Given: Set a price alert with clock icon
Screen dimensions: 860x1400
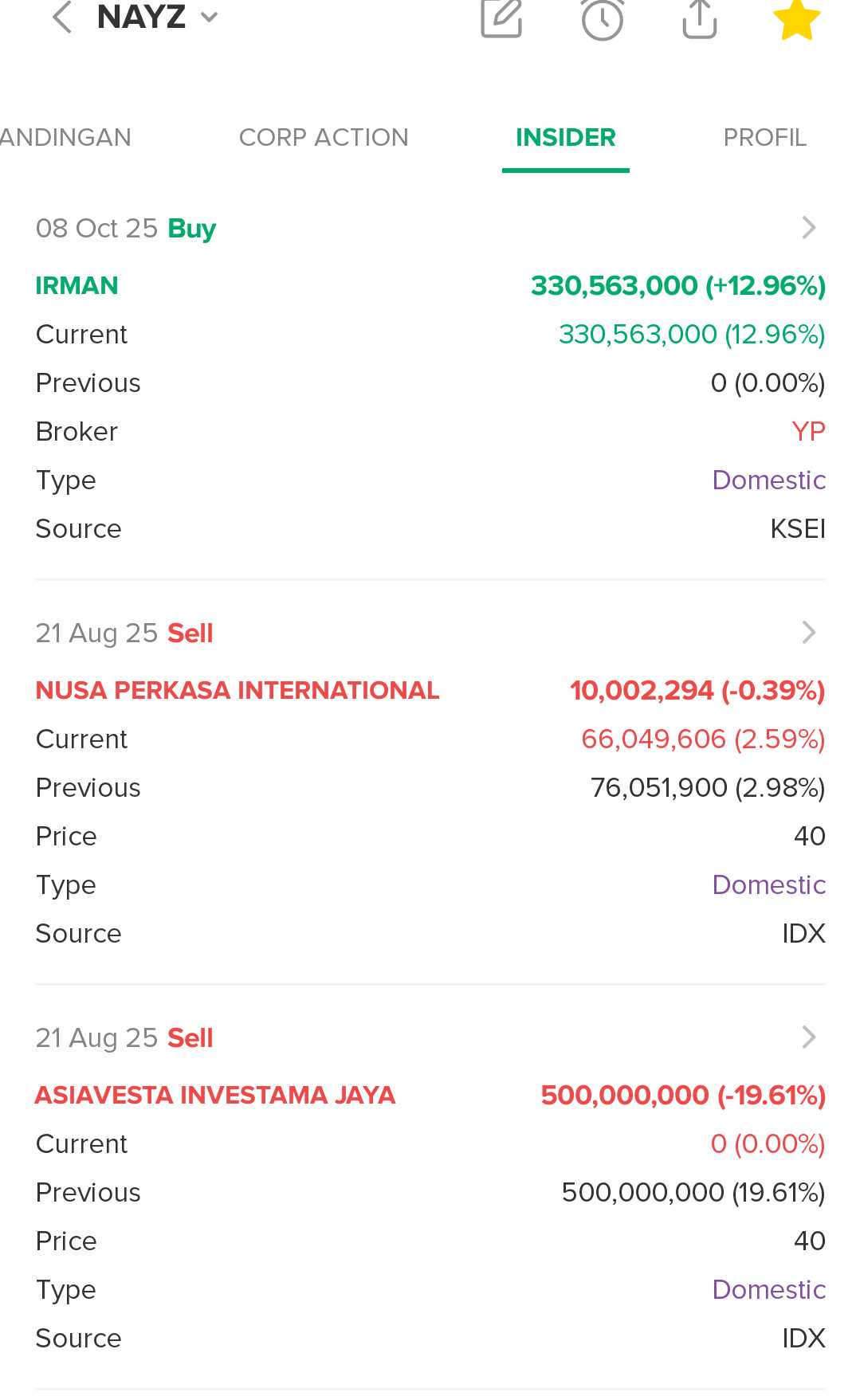Looking at the screenshot, I should coord(602,19).
